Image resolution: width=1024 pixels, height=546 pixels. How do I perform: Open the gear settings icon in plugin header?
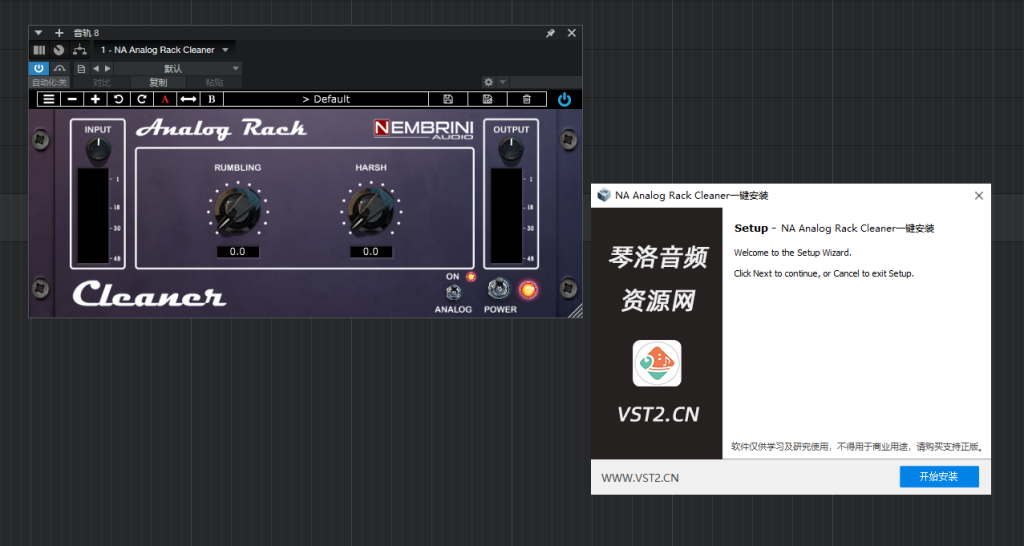[488, 82]
